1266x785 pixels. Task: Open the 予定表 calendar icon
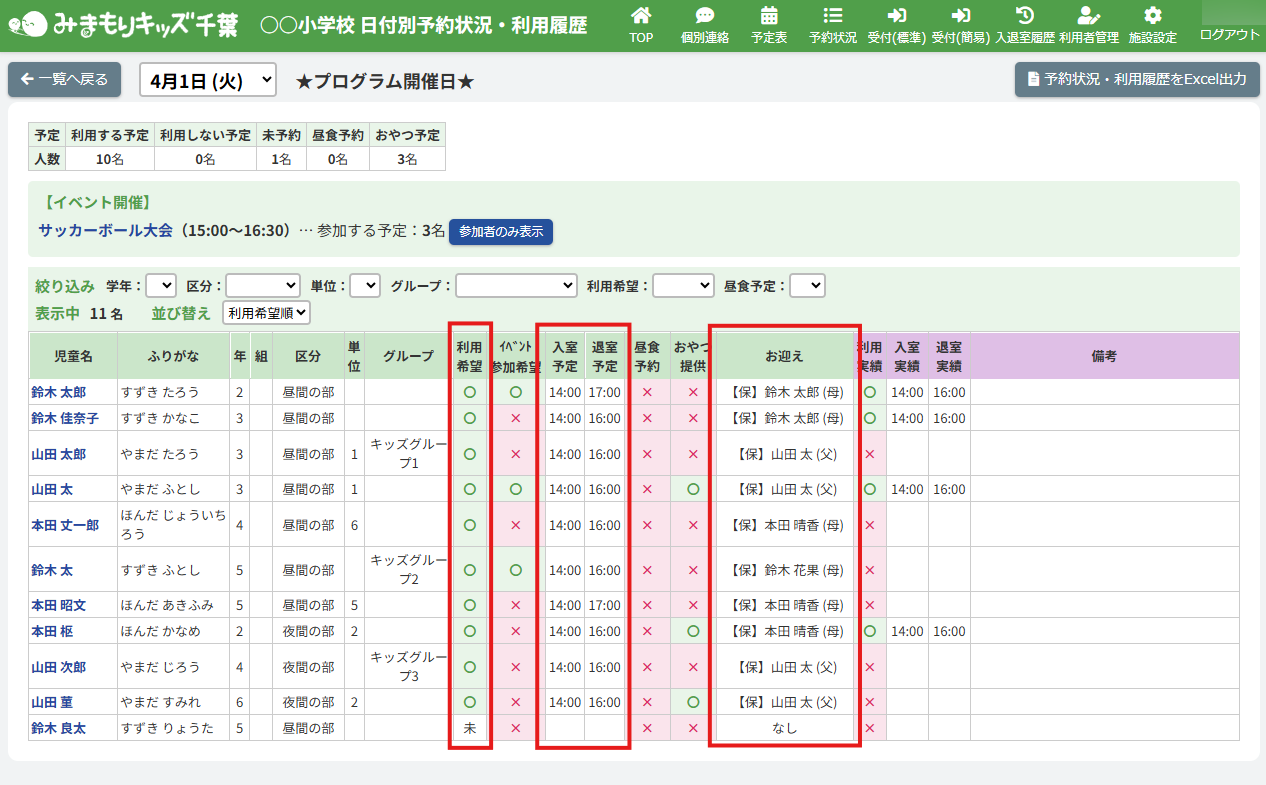click(x=769, y=16)
